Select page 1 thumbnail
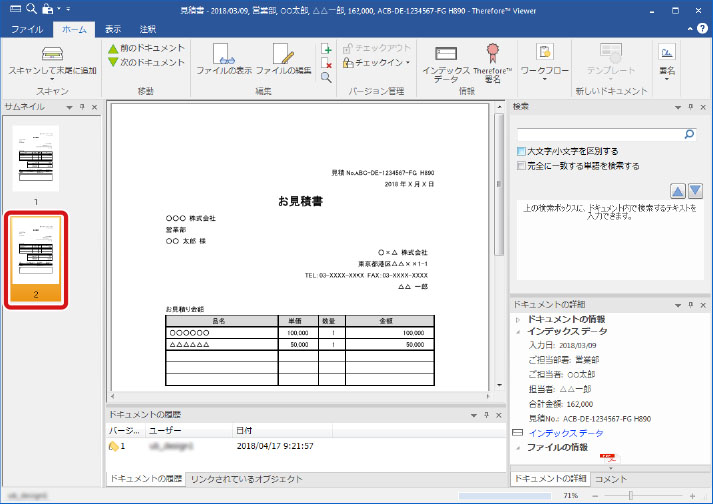 coord(36,158)
